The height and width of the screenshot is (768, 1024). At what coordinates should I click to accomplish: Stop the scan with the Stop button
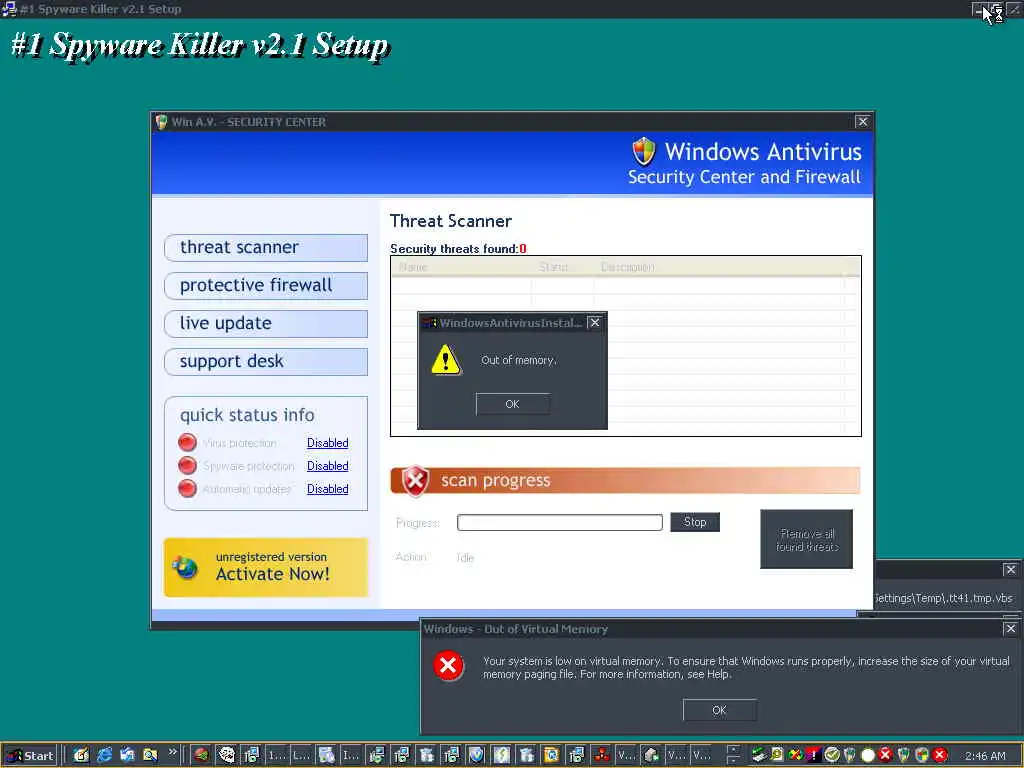(695, 522)
